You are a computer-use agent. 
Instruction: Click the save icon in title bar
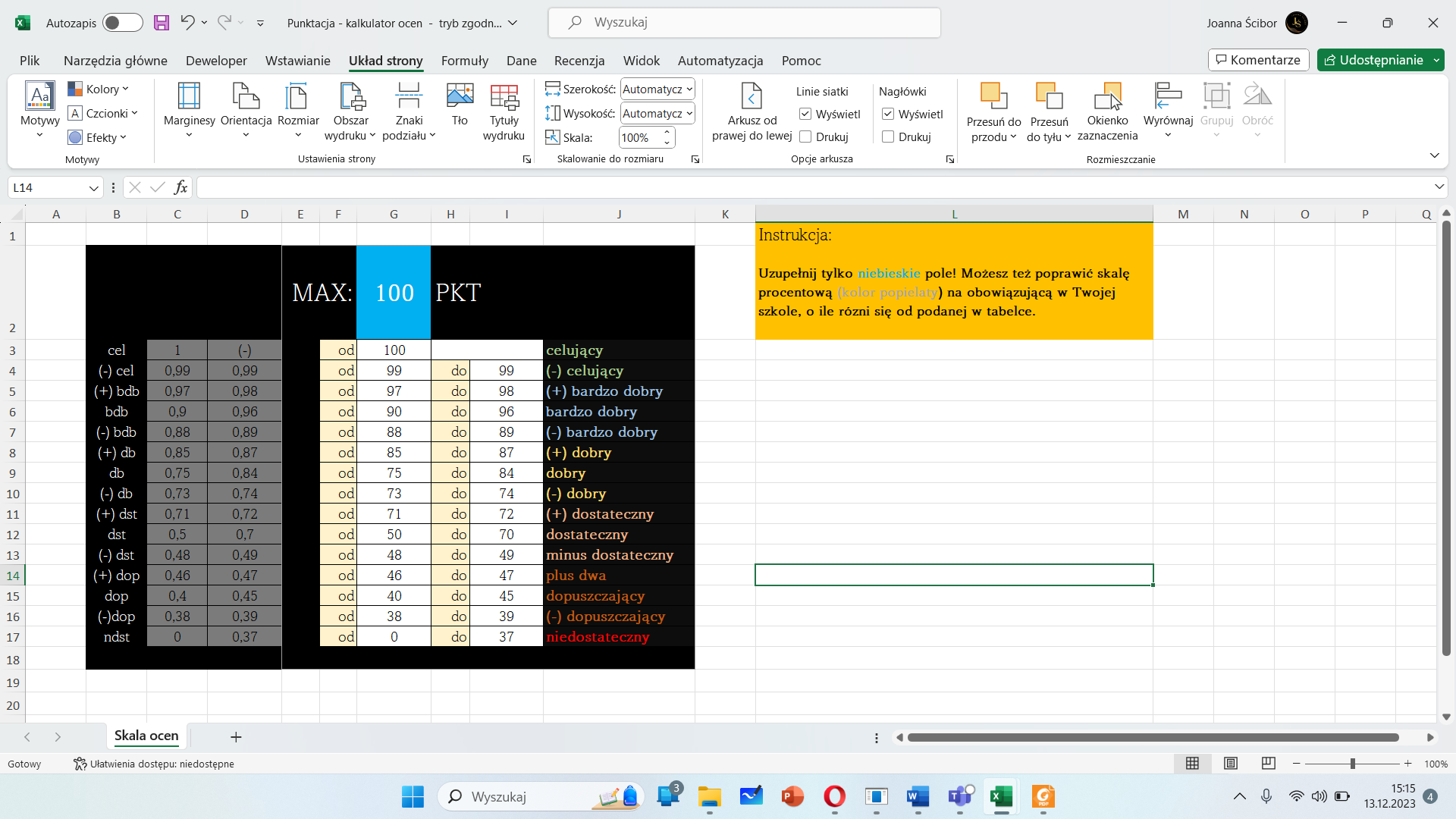[x=162, y=23]
